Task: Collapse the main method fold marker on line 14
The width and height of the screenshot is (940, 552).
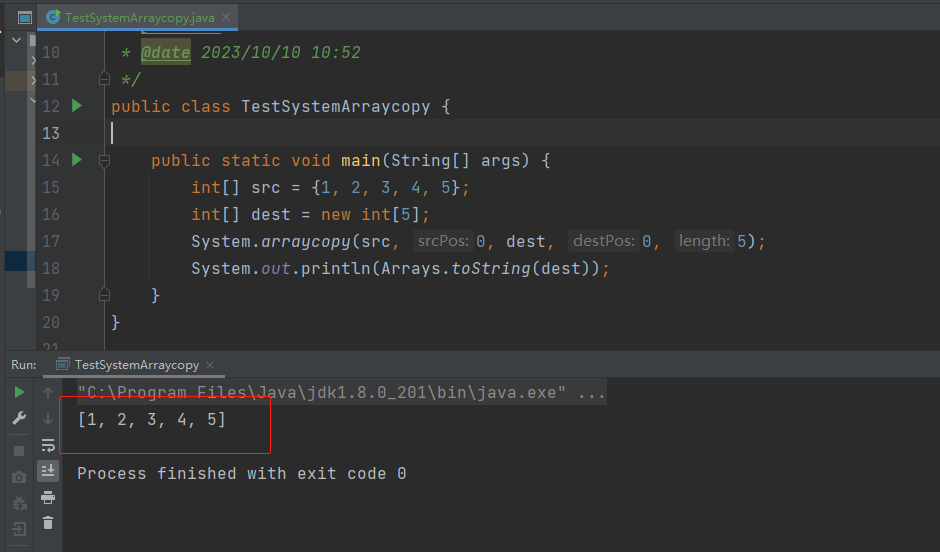Action: [x=104, y=160]
